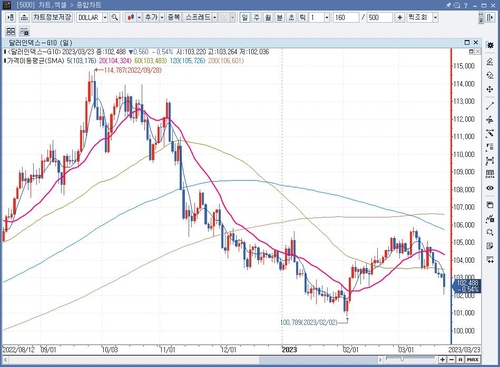The image size is (500, 367).
Task: Click the 114,787(2022/09/28) high marker label
Action: click(x=133, y=70)
